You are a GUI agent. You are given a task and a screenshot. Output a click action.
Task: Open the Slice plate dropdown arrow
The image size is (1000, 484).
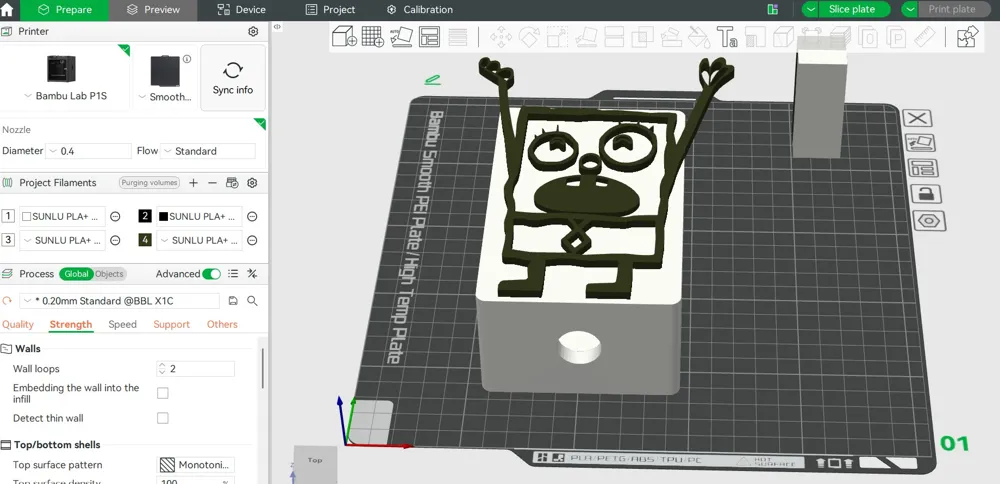pos(810,9)
